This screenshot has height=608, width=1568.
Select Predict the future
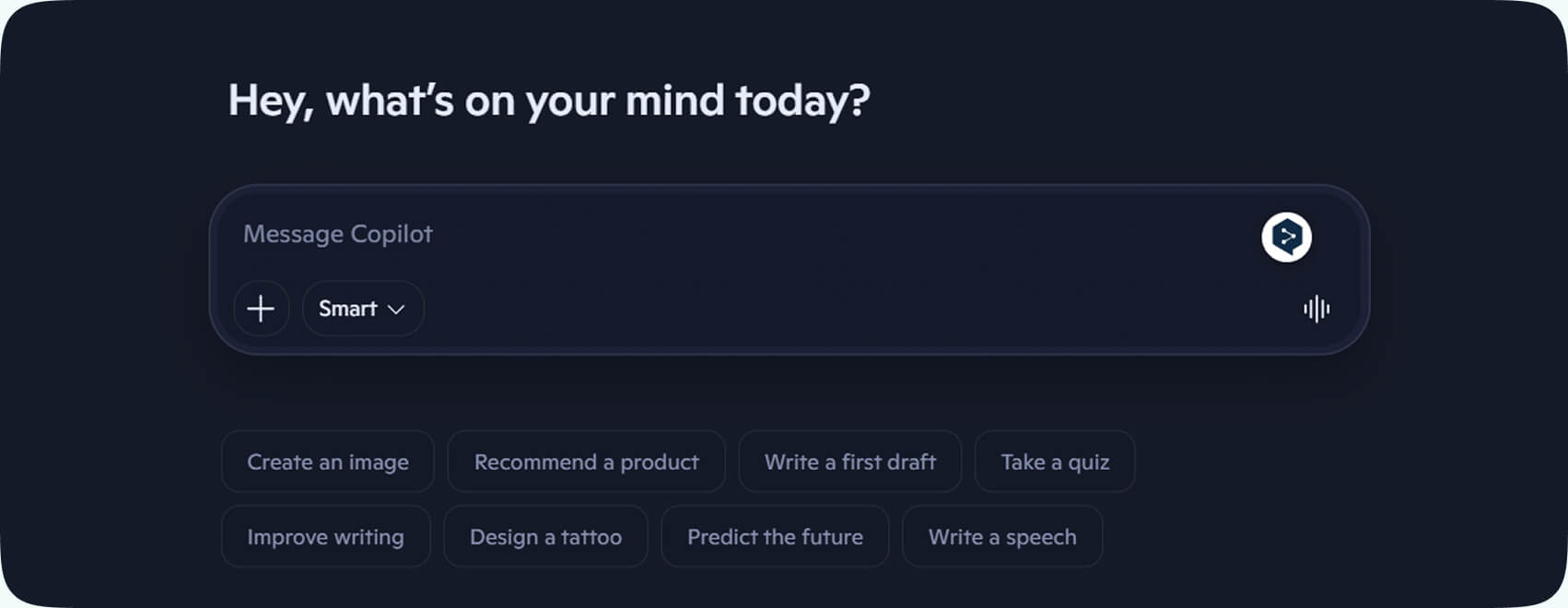click(x=774, y=536)
